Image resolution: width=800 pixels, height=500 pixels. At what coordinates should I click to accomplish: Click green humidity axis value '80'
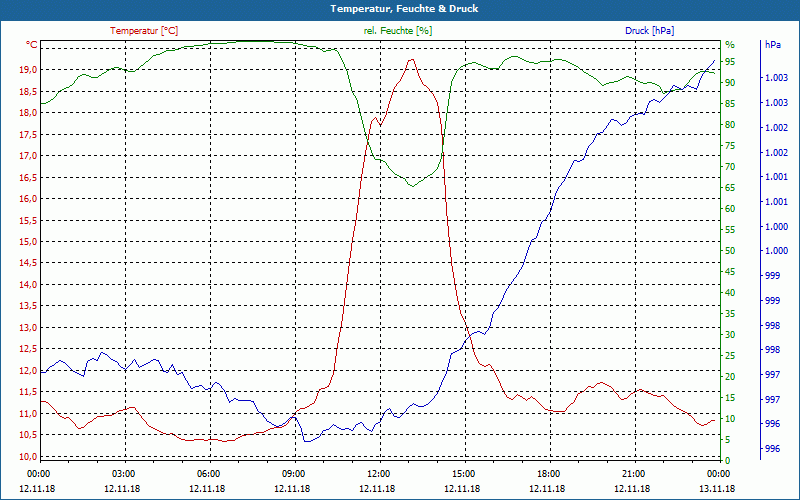[730, 125]
